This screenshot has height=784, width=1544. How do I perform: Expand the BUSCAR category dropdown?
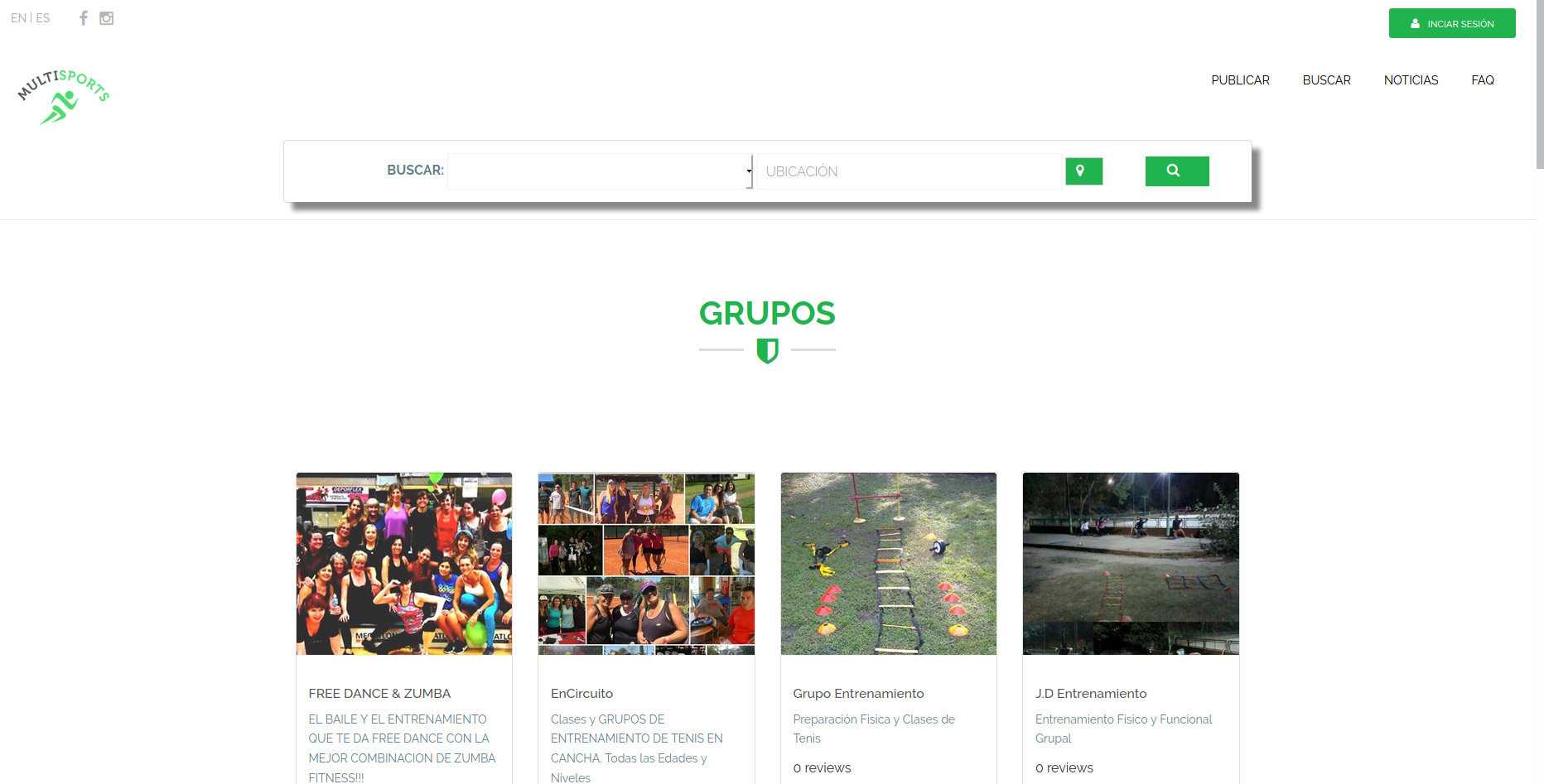click(x=600, y=171)
